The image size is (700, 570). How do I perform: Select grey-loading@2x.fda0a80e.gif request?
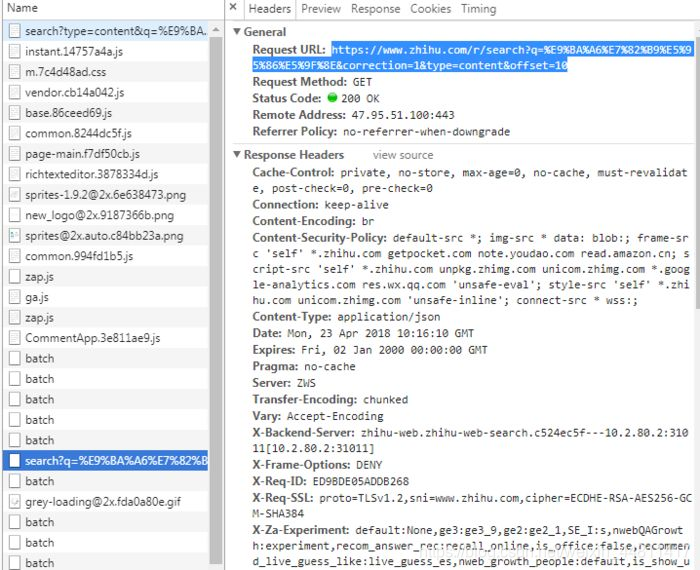click(x=106, y=502)
